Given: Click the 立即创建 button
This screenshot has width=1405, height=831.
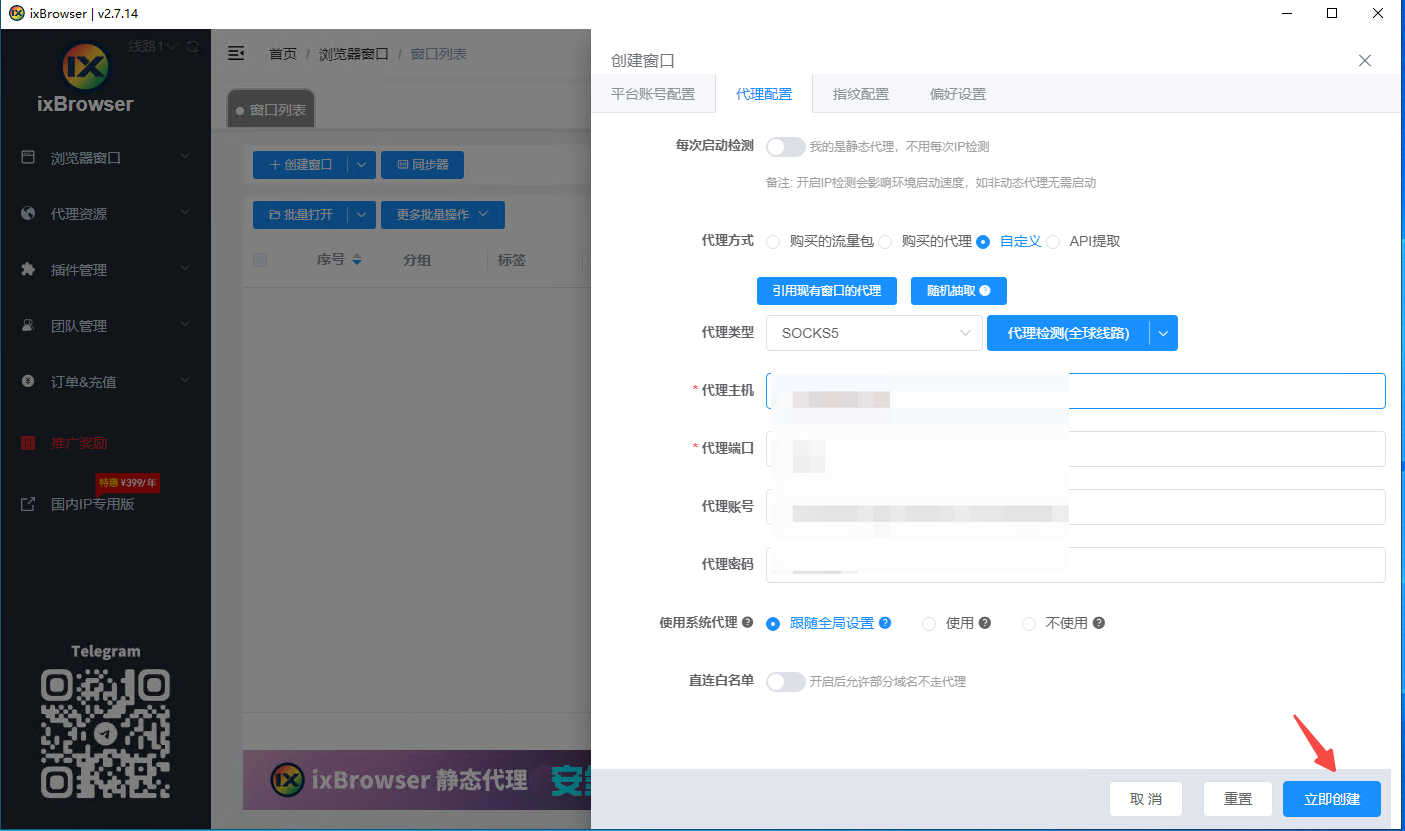Looking at the screenshot, I should click(1331, 799).
